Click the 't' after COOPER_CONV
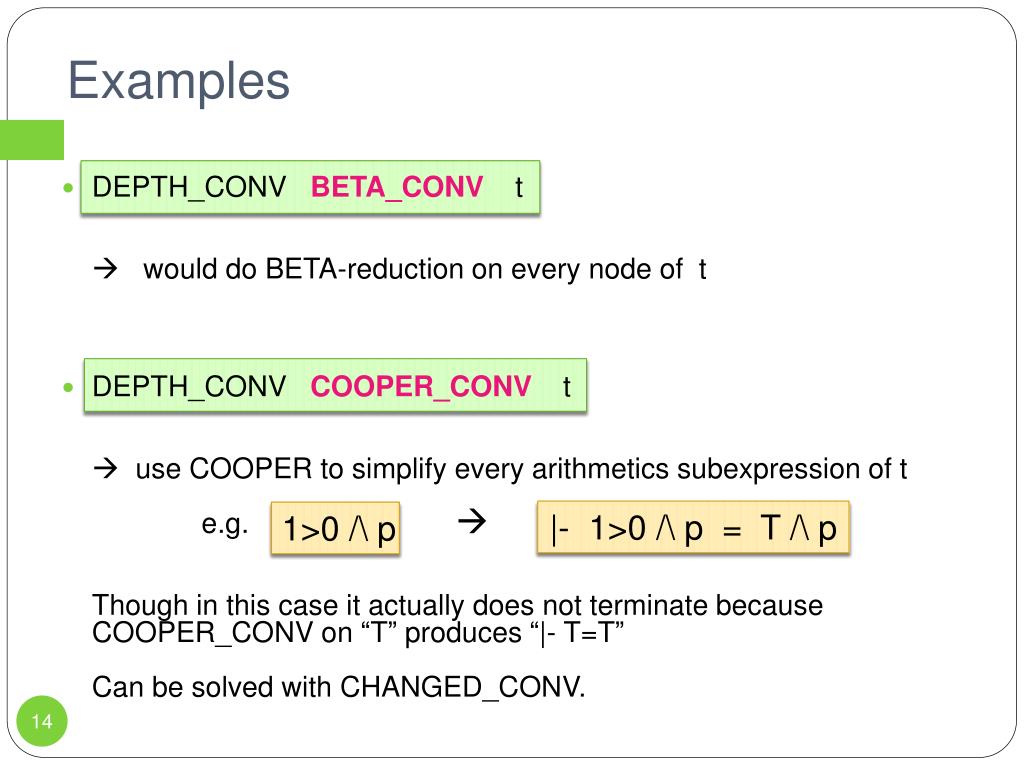The width and height of the screenshot is (1024, 768). click(566, 387)
